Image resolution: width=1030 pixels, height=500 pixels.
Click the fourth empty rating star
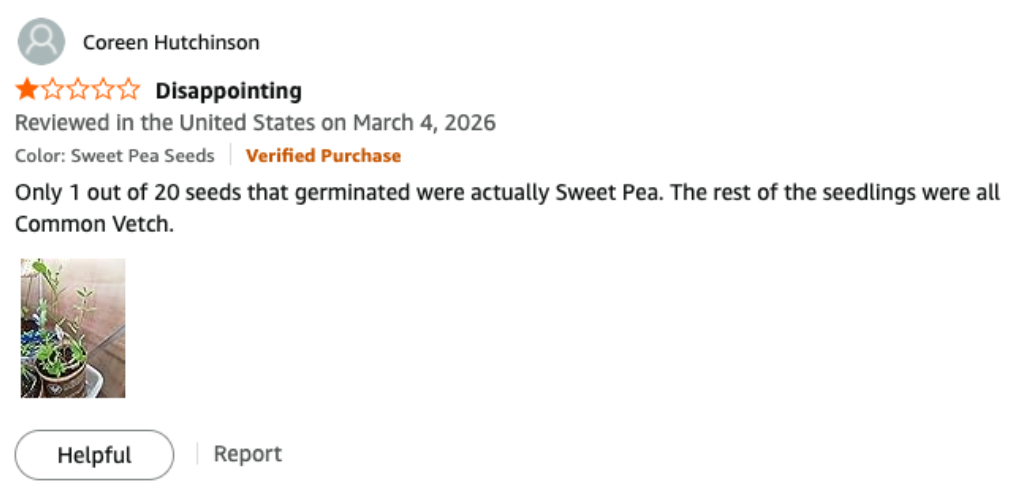coord(103,91)
